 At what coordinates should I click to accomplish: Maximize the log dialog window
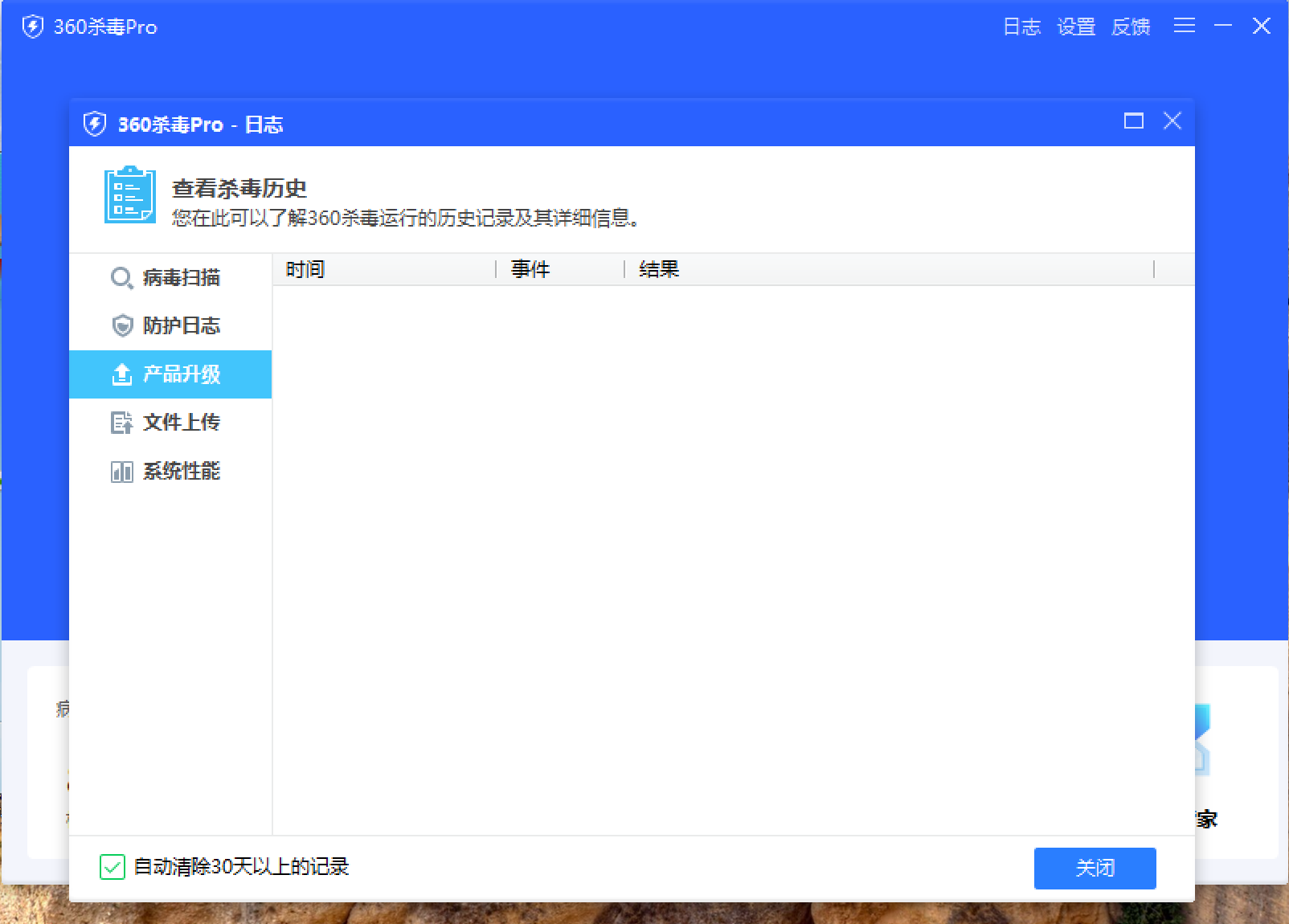pyautogui.click(x=1133, y=121)
